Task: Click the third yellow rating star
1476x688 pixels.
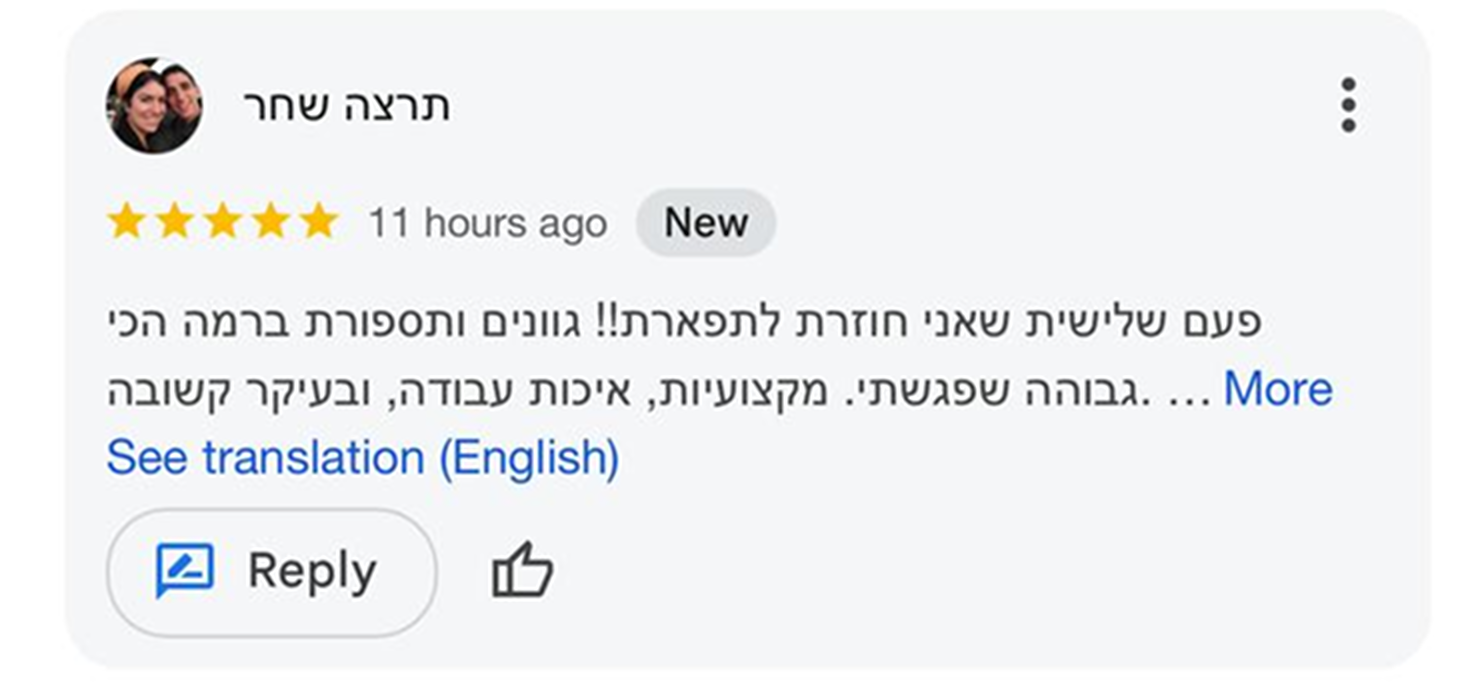Action: (223, 222)
